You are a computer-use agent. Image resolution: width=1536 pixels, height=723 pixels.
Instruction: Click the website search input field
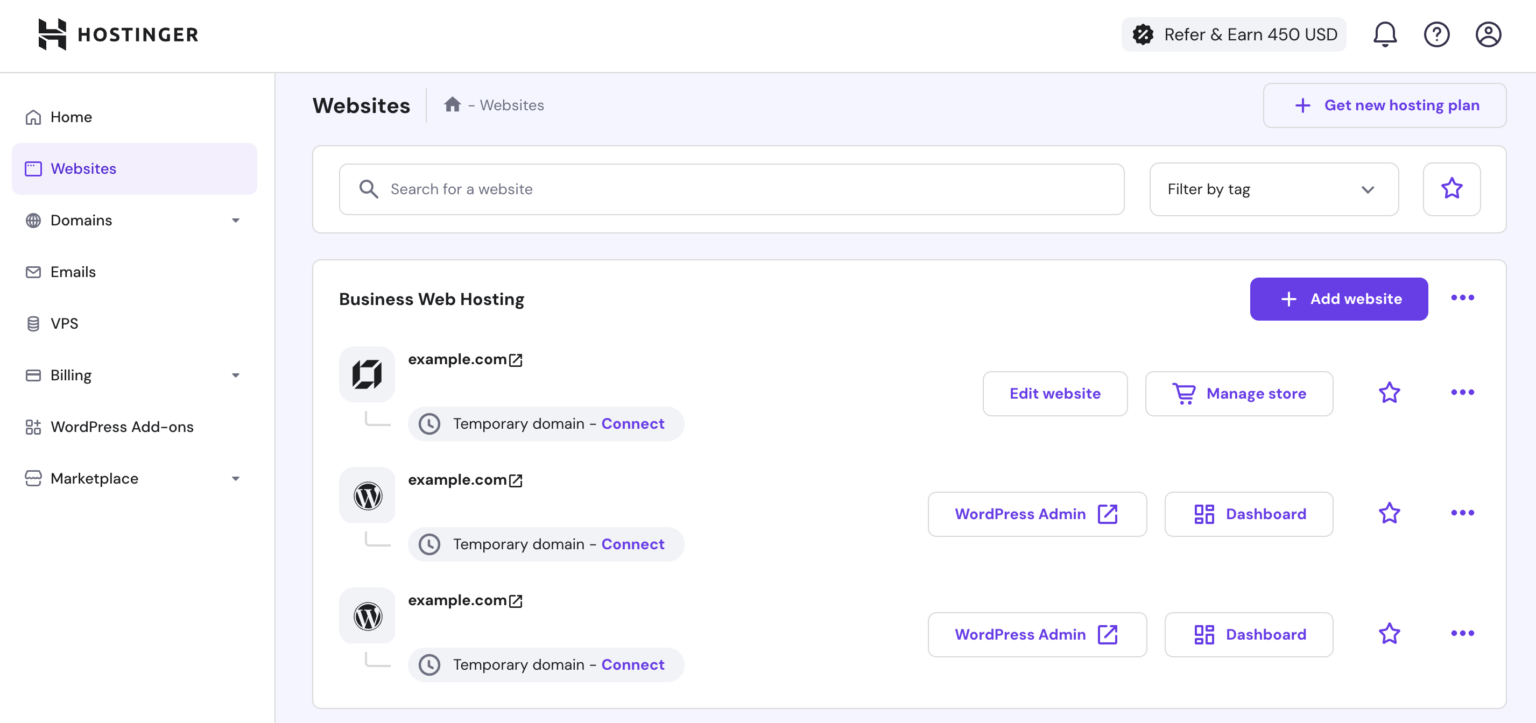[731, 189]
